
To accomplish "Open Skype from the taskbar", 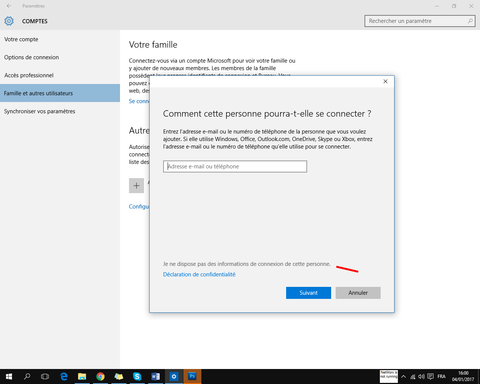I will pos(137,376).
